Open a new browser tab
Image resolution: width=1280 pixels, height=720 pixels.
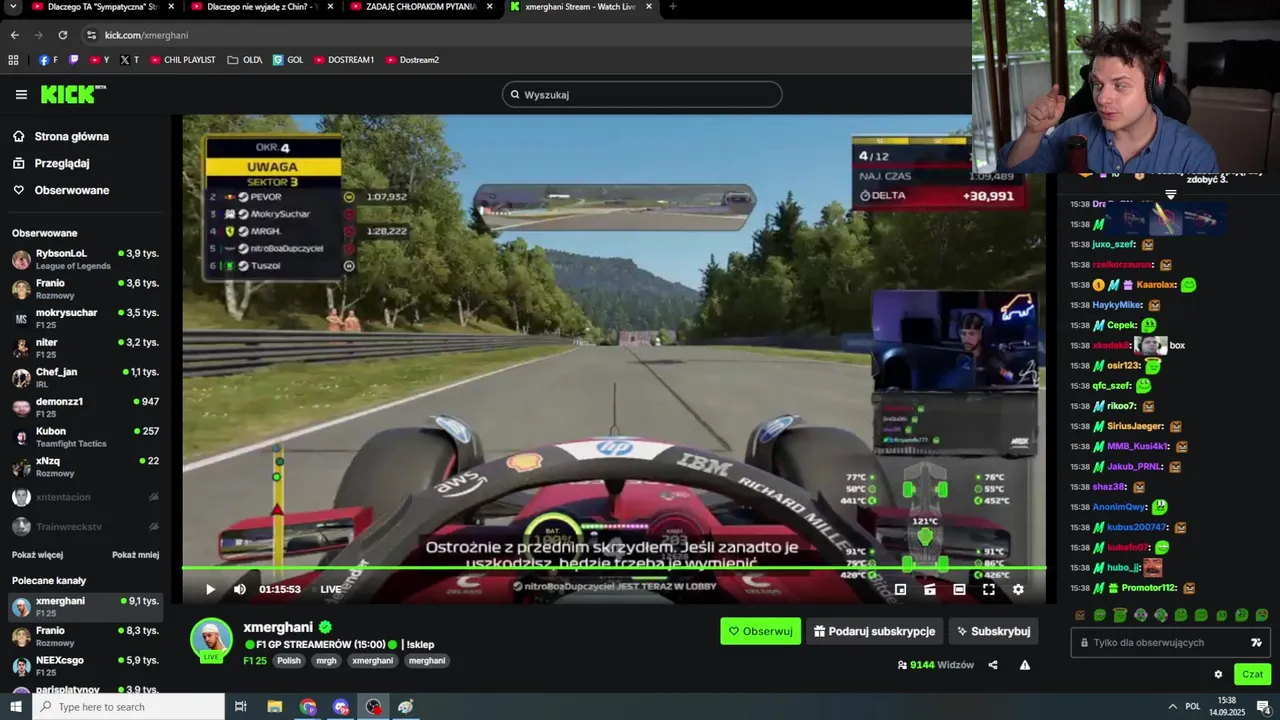[x=672, y=7]
